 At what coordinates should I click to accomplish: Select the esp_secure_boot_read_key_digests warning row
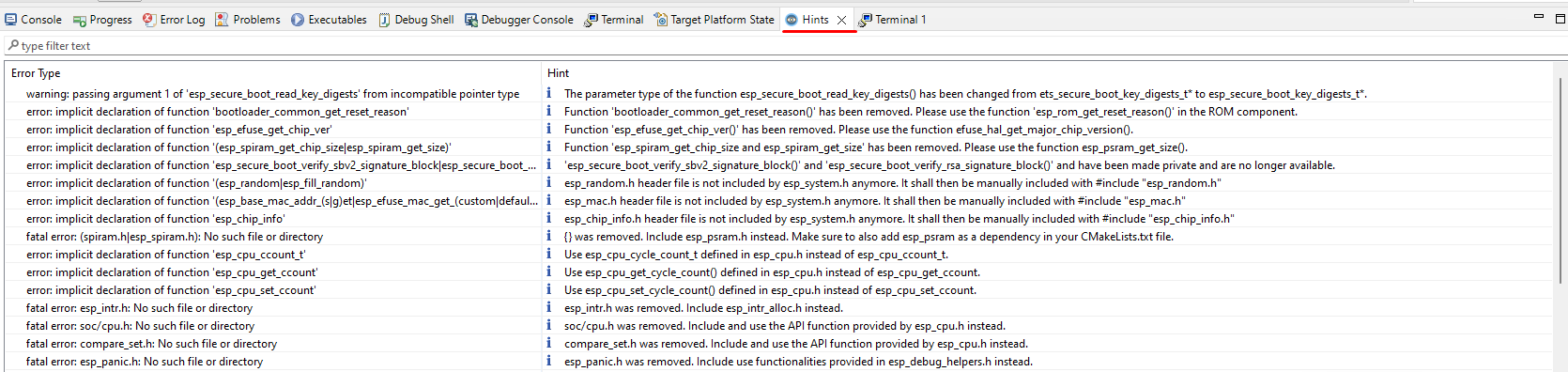777,94
